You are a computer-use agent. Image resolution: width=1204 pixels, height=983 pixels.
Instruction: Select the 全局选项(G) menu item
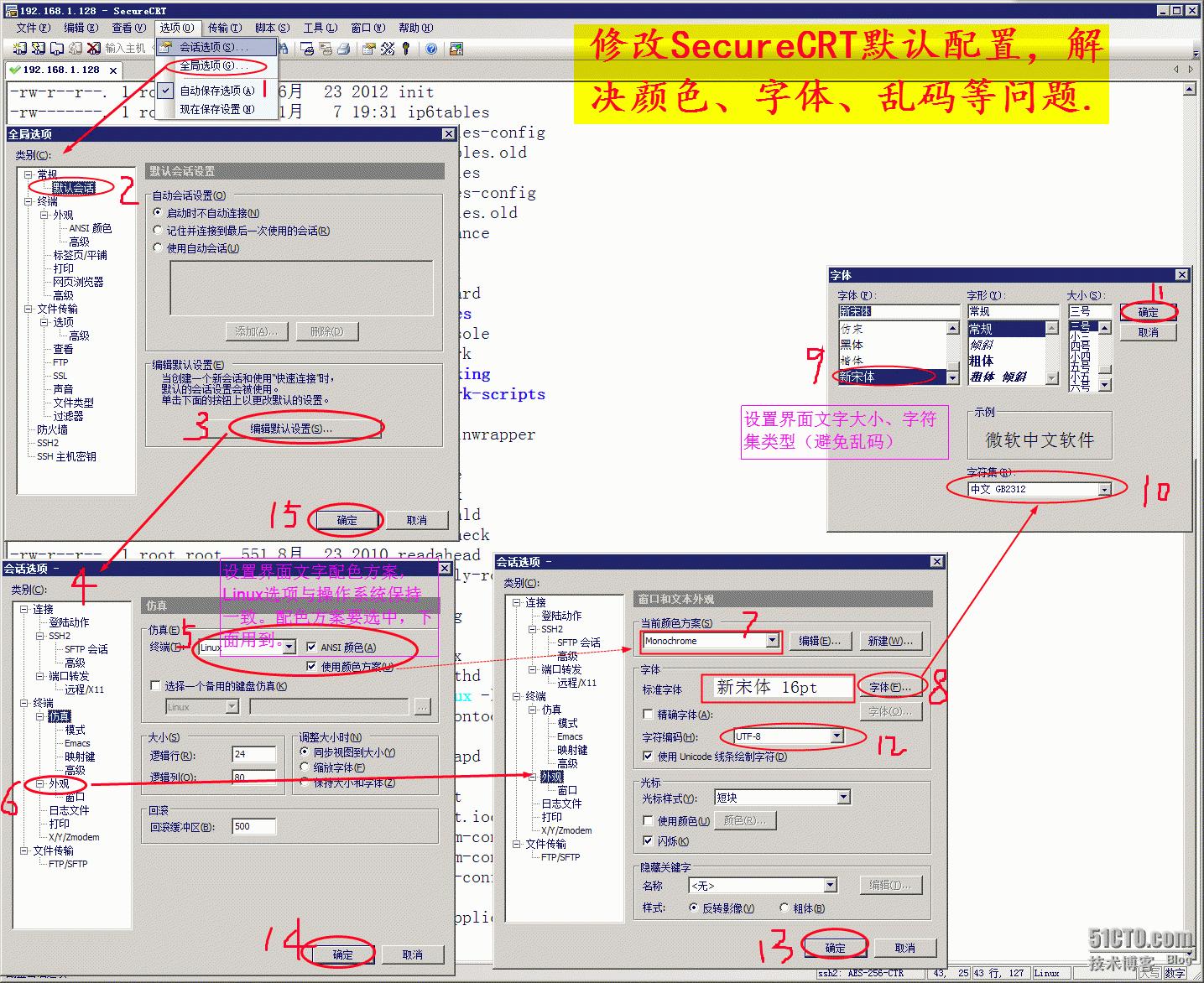pos(212,65)
